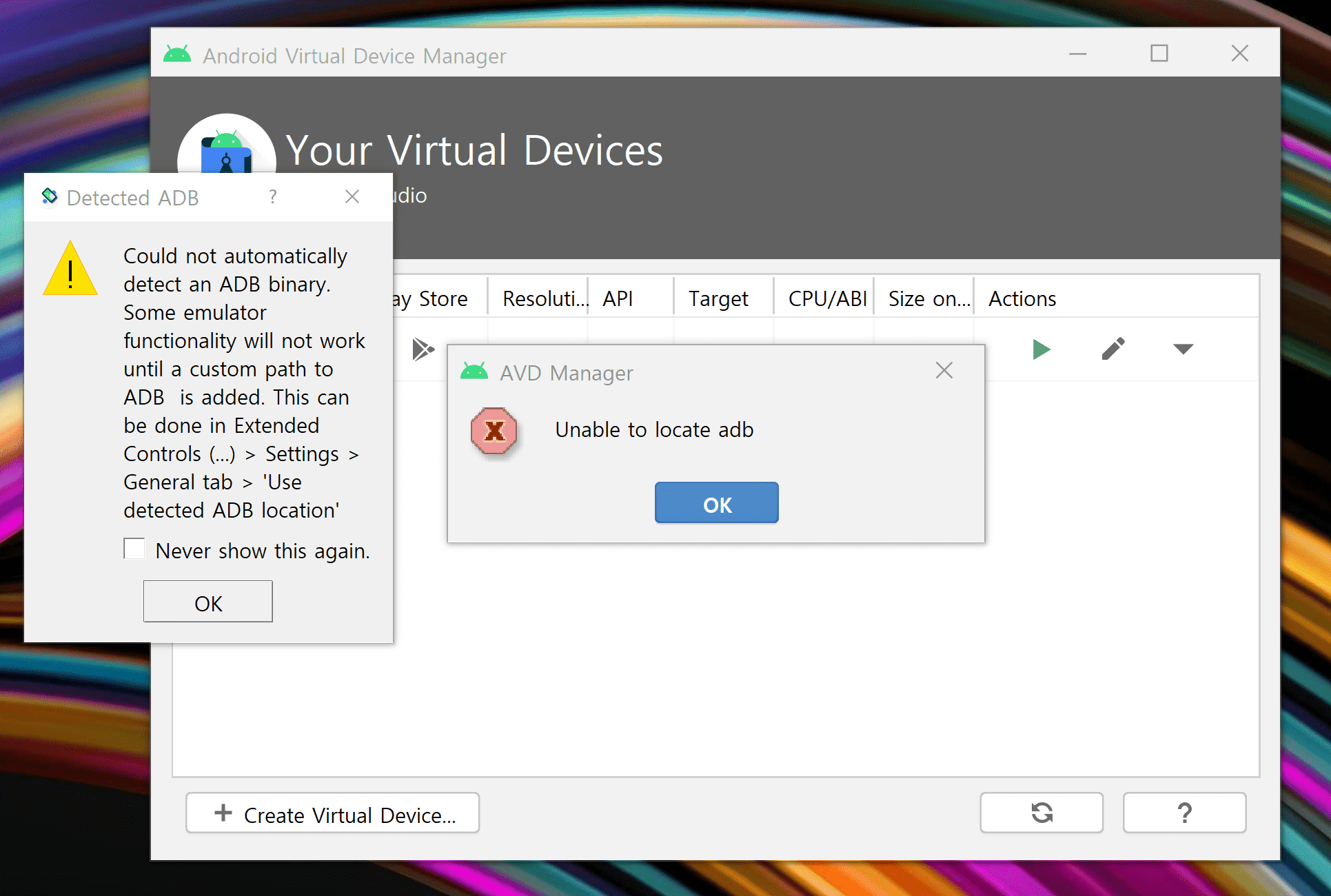Click the refresh icon button
This screenshot has width=1331, height=896.
pos(1041,813)
